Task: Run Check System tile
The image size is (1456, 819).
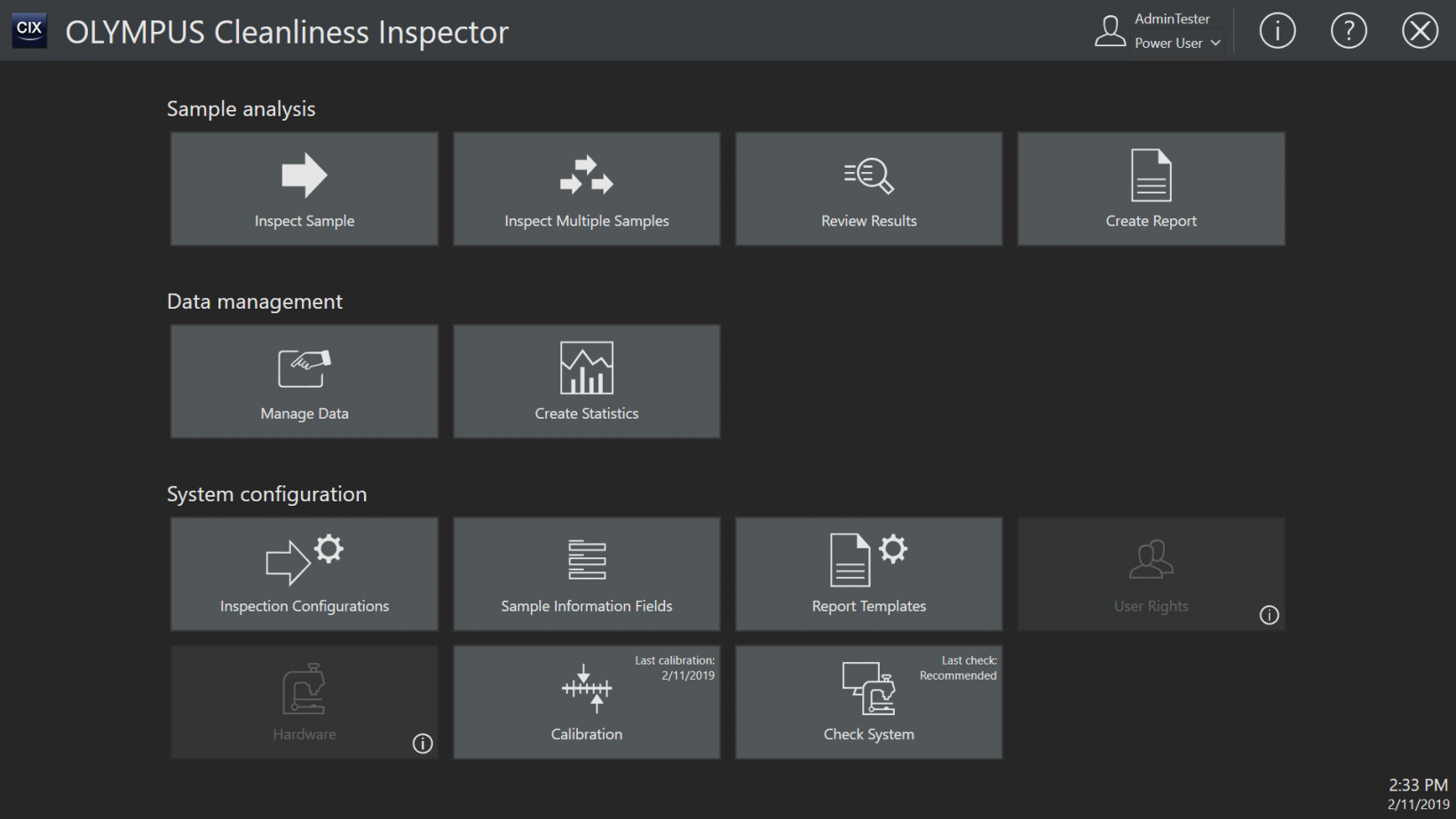Action: (x=868, y=702)
